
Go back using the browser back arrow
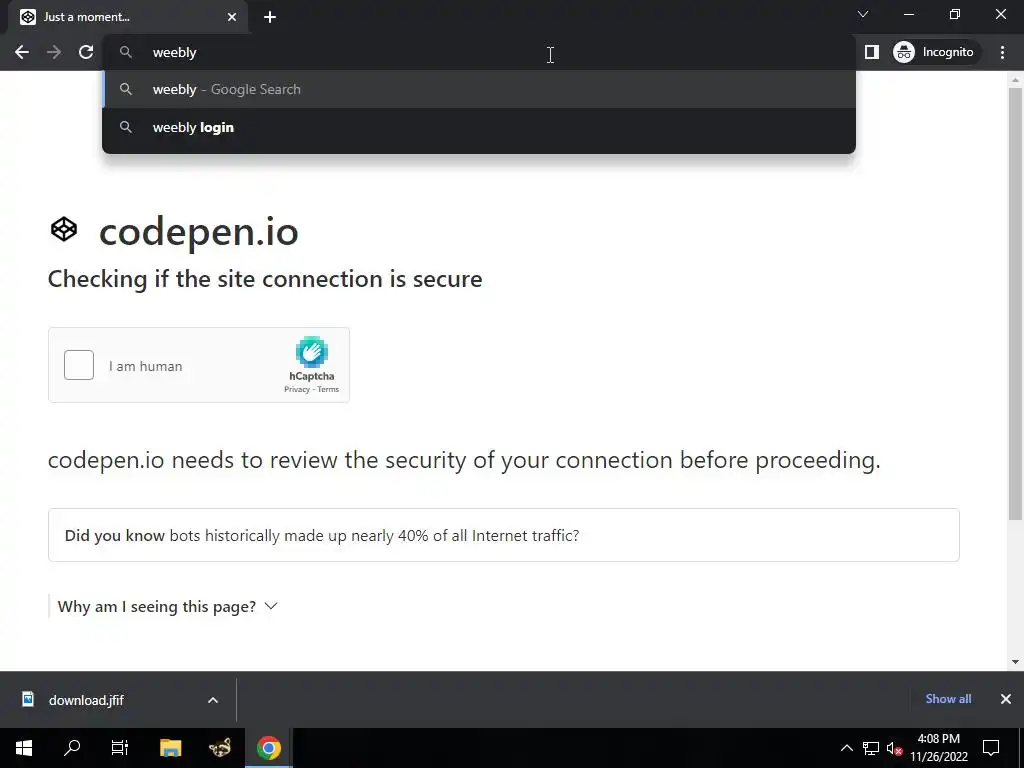pos(22,52)
